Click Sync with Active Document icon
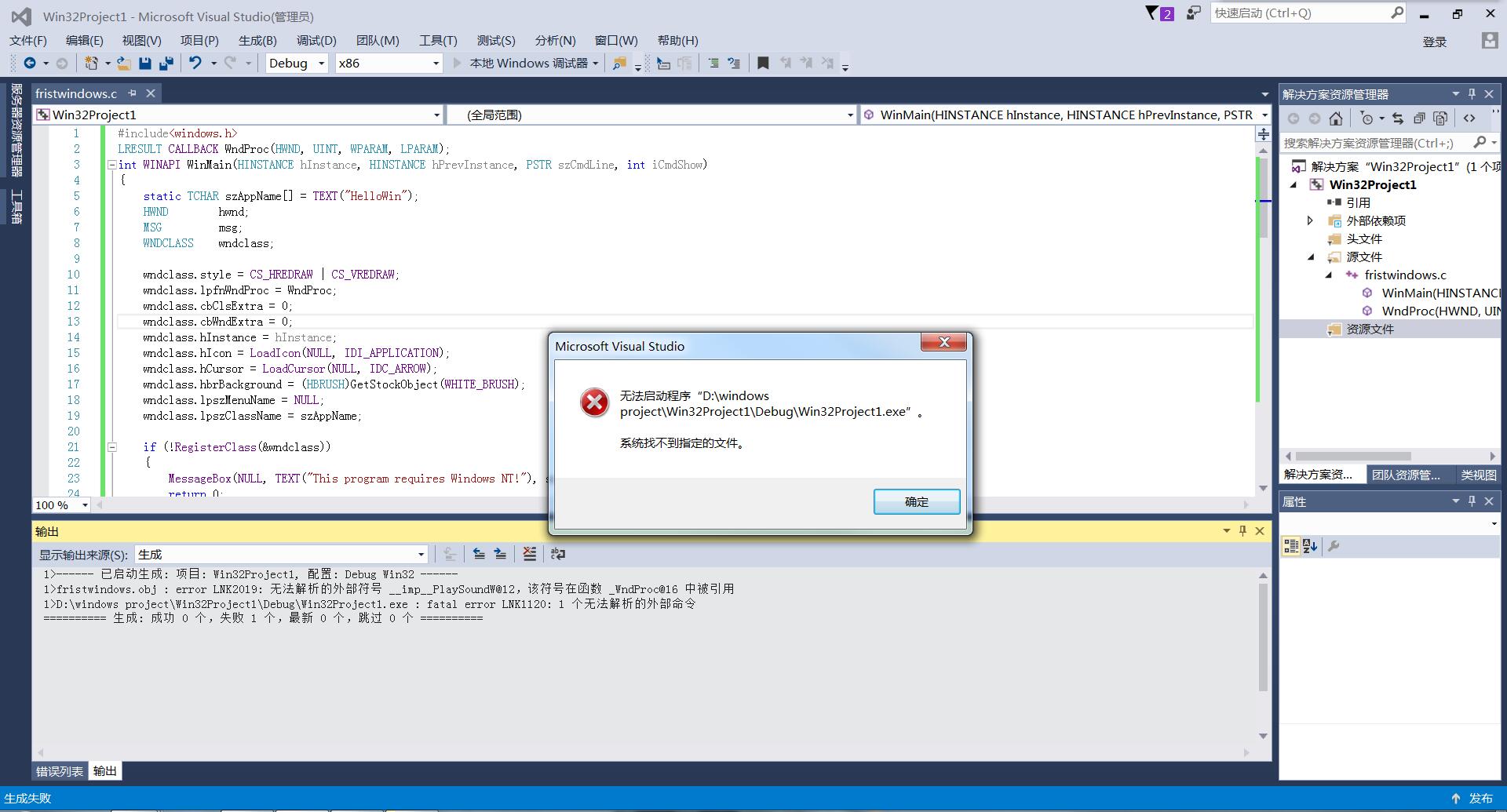 [x=1398, y=118]
